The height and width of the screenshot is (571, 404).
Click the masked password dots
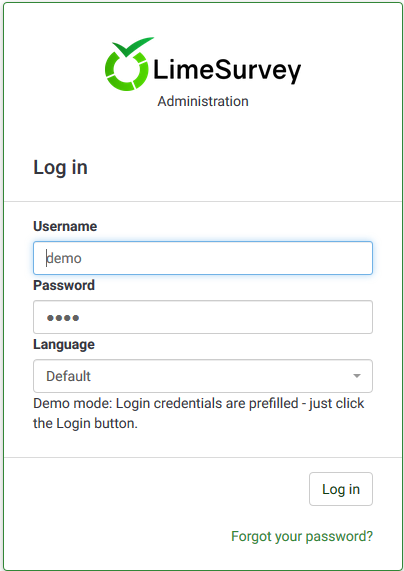[63, 318]
